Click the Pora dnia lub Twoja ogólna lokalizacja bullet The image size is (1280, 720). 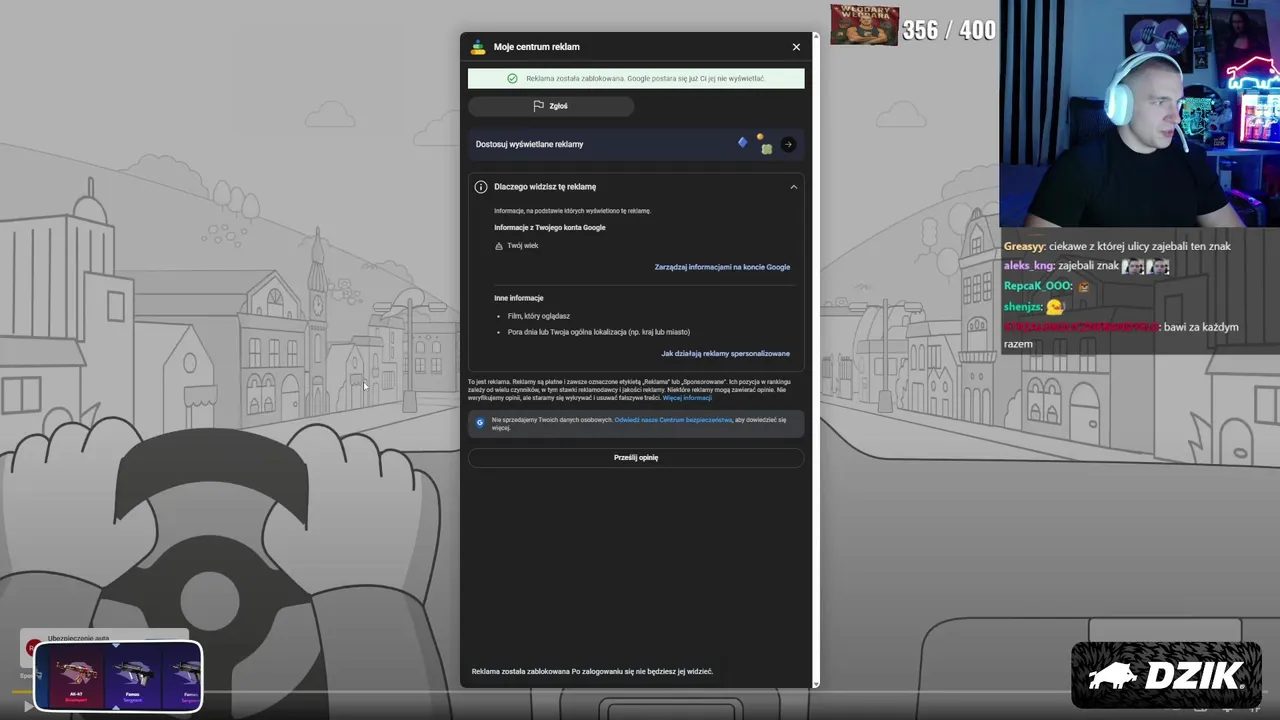click(x=599, y=332)
